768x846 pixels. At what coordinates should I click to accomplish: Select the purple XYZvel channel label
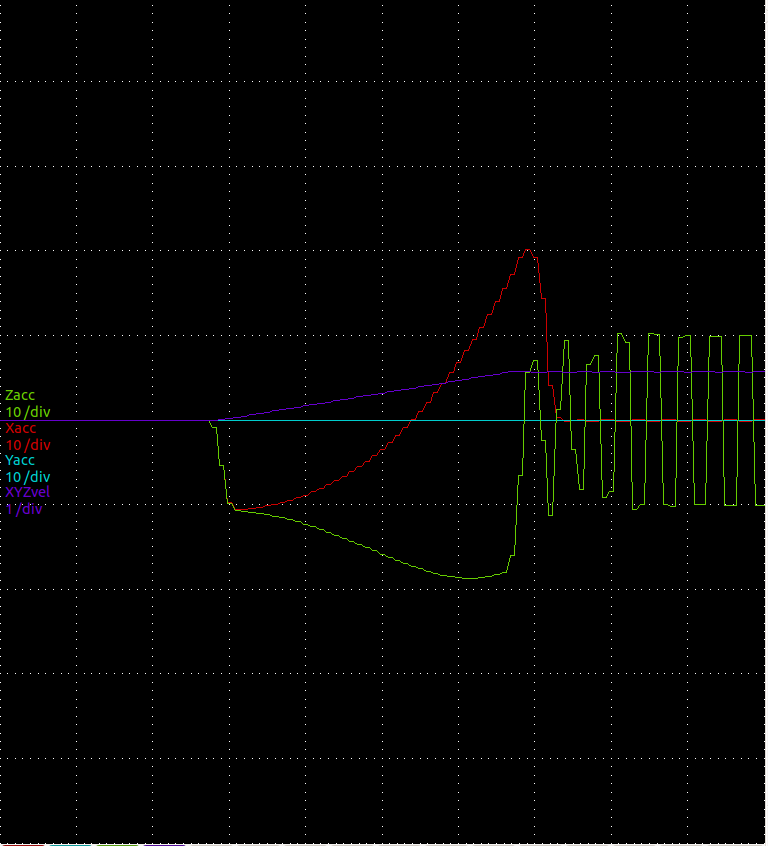[27, 493]
